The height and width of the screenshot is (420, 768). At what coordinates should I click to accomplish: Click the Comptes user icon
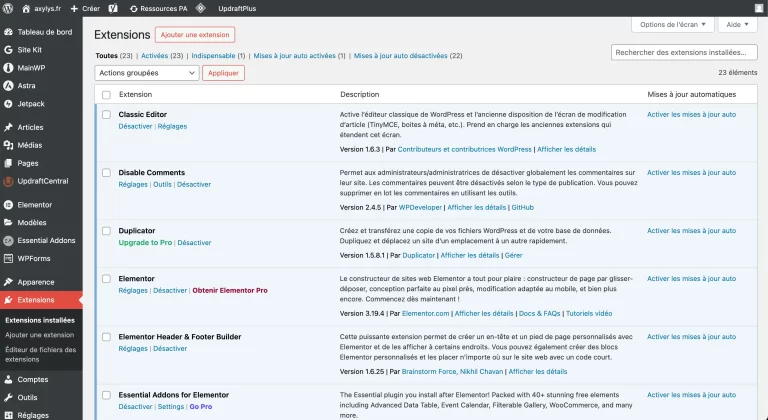tap(8, 380)
